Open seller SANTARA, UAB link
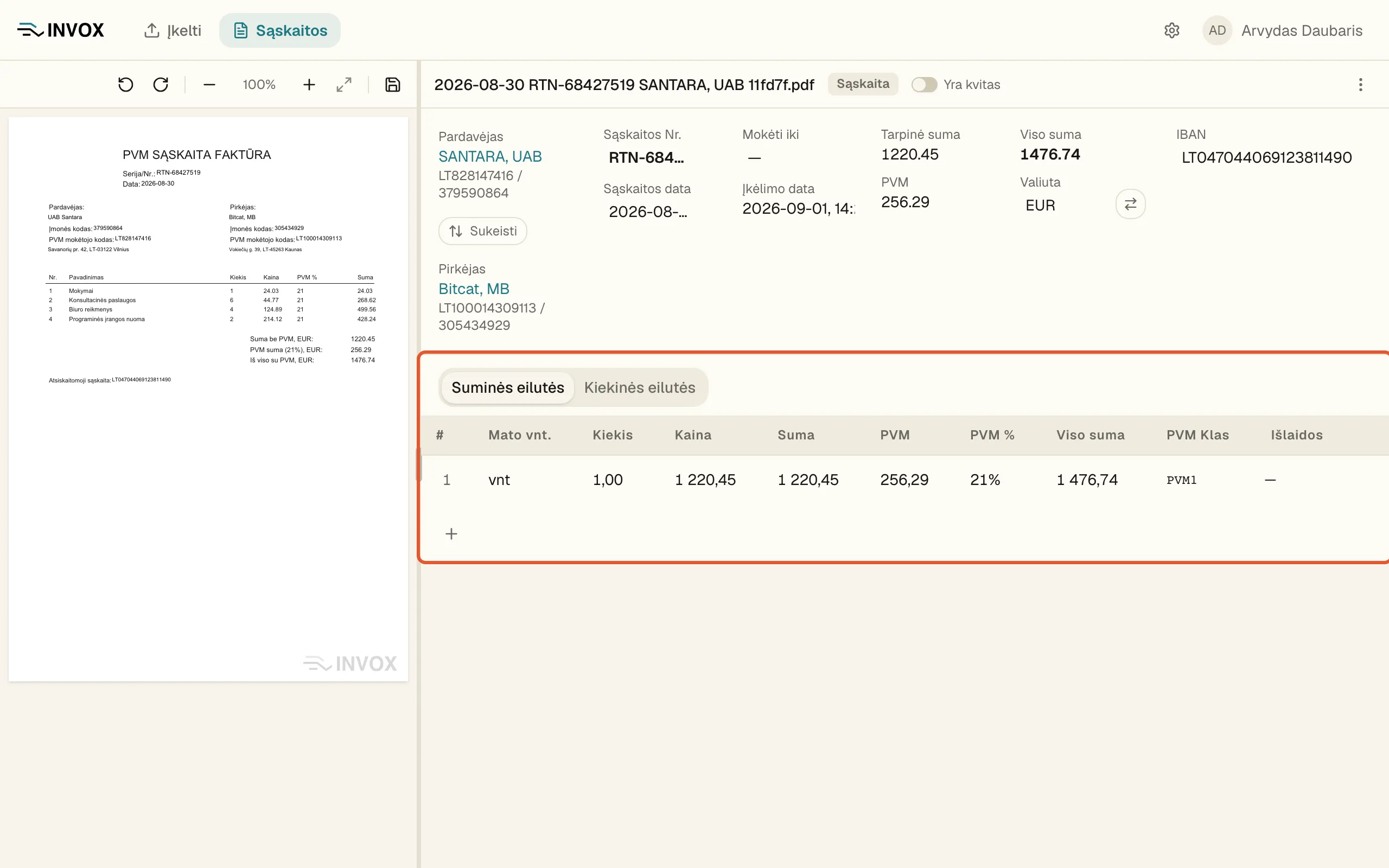1389x868 pixels. point(490,156)
